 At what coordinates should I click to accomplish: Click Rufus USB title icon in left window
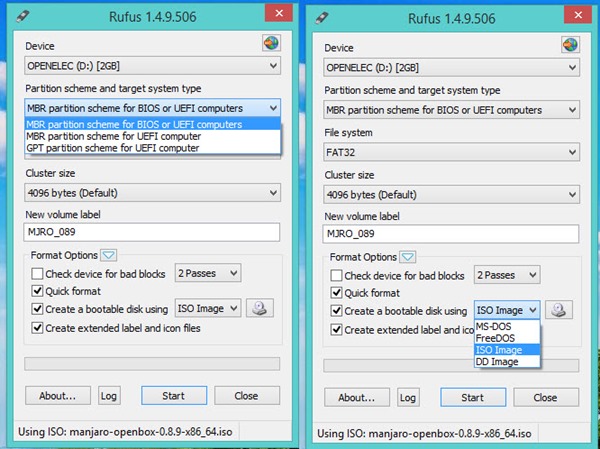pos(23,16)
